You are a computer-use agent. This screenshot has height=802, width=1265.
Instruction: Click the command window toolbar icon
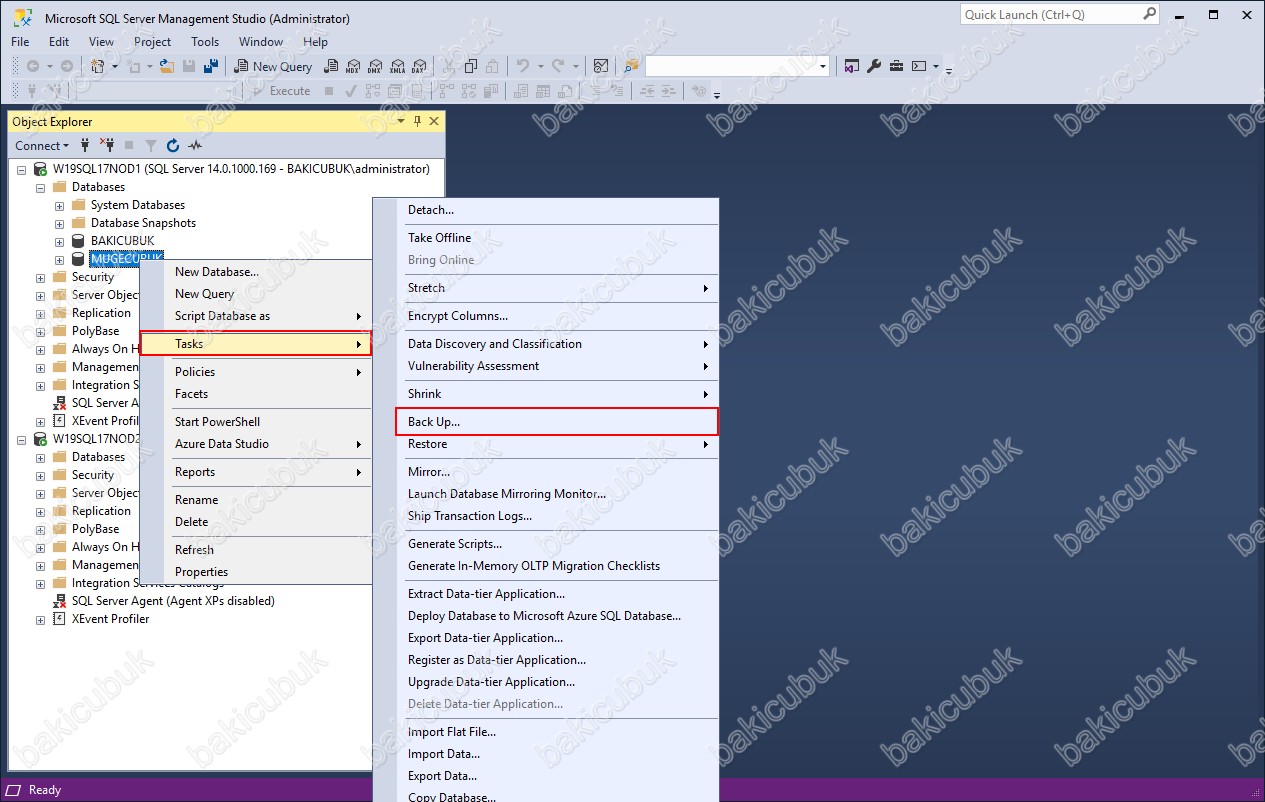[919, 66]
